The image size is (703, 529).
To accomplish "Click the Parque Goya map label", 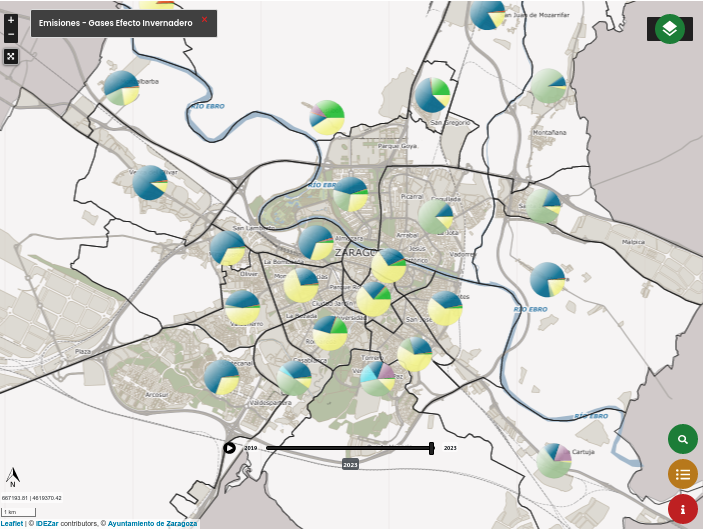I will point(397,146).
